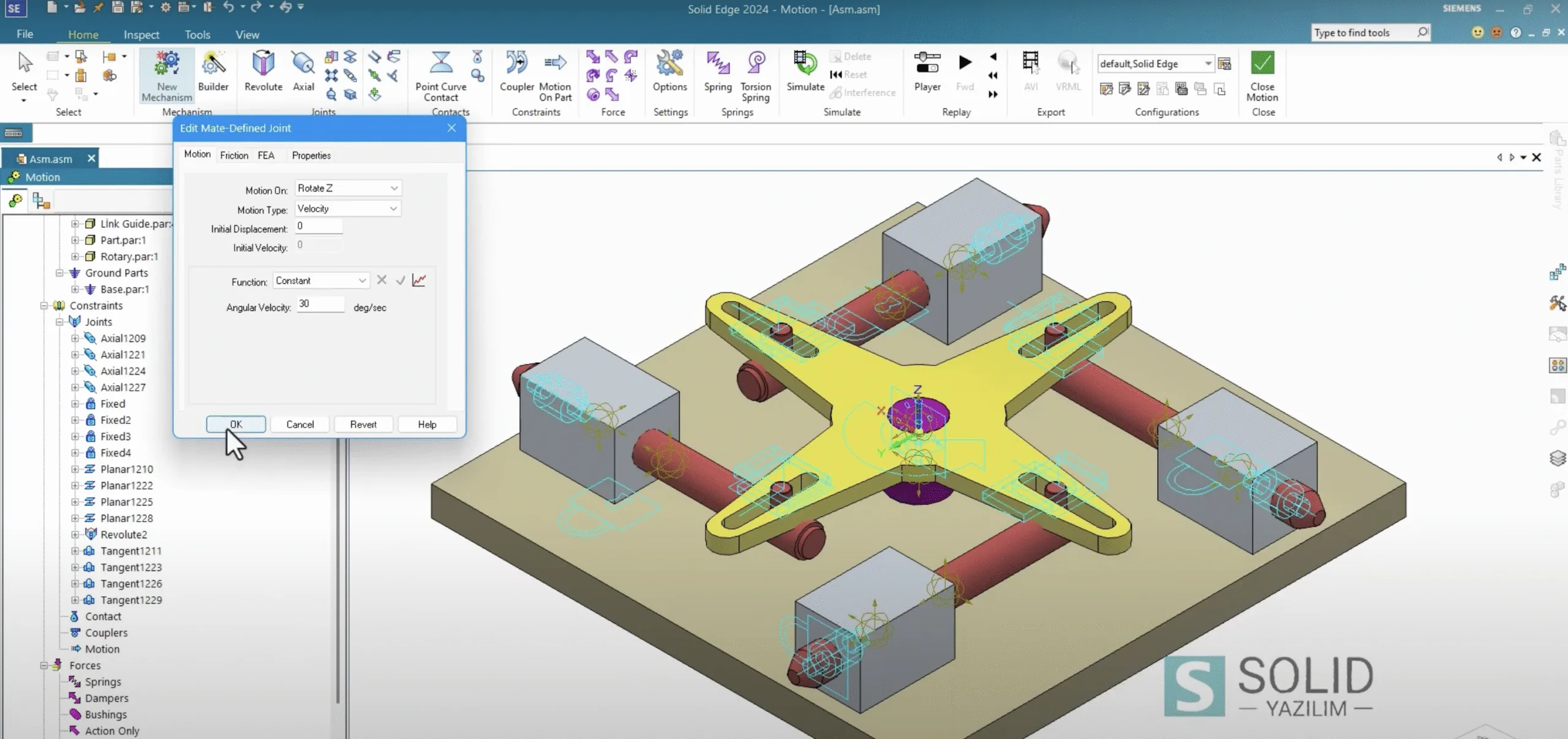Viewport: 1568px width, 739px height.
Task: Open the function graph icon in dialog
Action: click(x=420, y=280)
